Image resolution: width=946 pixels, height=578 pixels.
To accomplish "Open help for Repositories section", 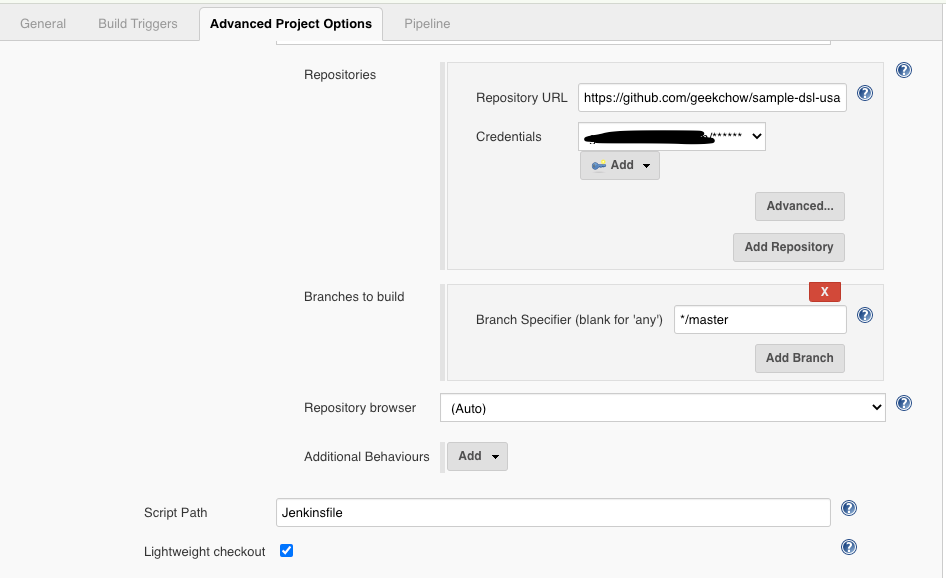I will 904,70.
